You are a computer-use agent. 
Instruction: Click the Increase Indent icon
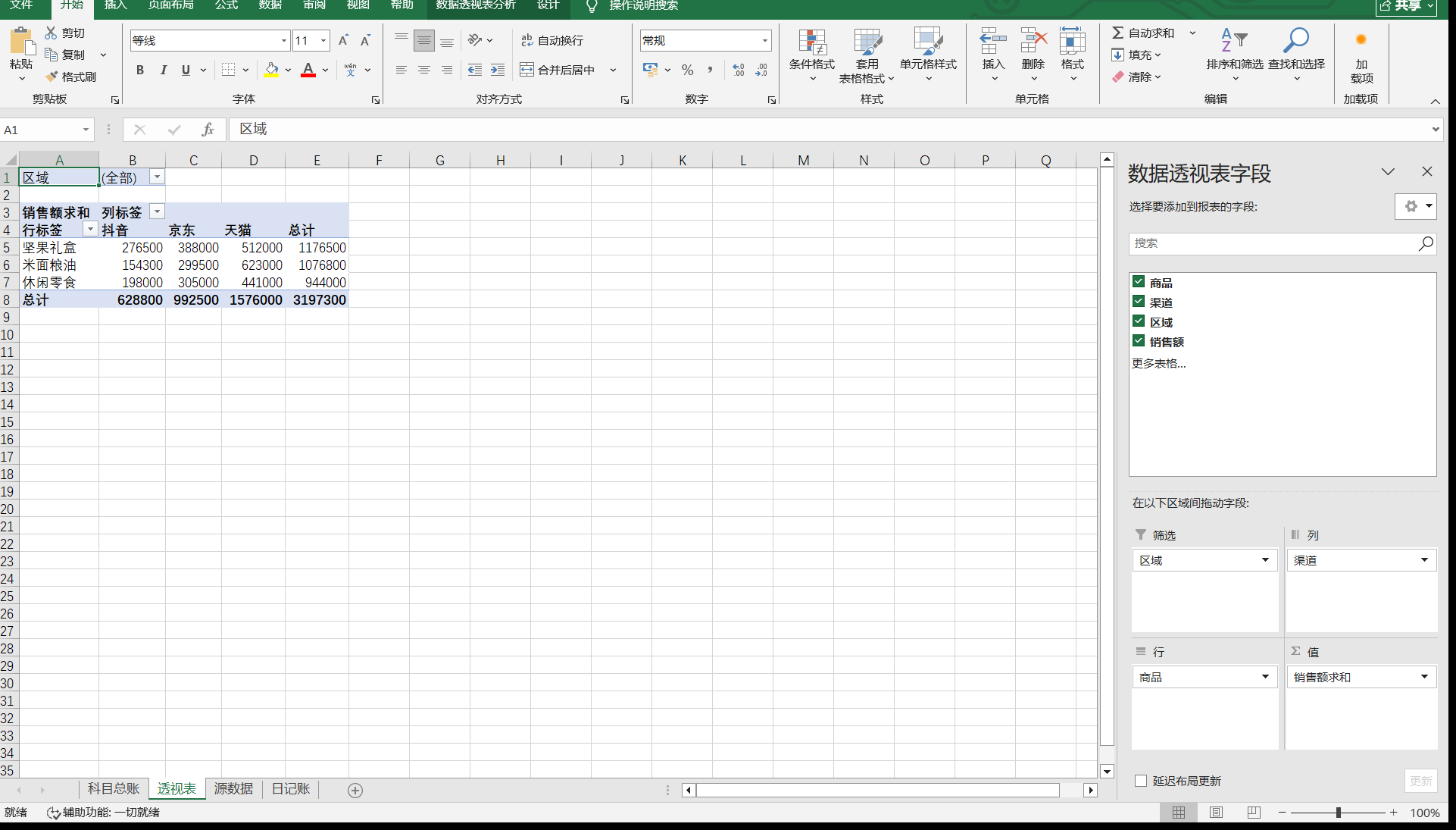pyautogui.click(x=498, y=70)
